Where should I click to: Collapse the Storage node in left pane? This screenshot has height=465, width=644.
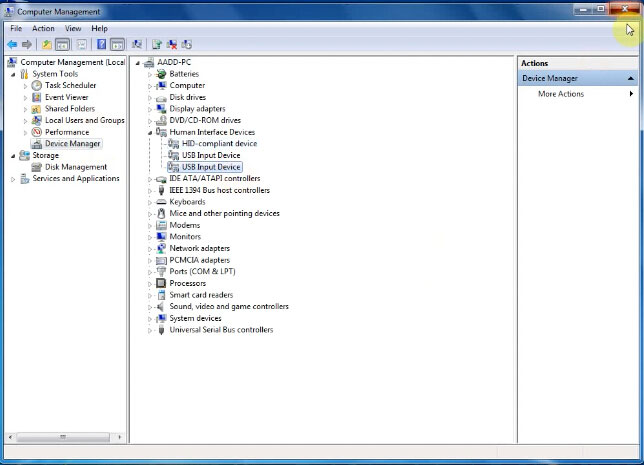(13, 156)
